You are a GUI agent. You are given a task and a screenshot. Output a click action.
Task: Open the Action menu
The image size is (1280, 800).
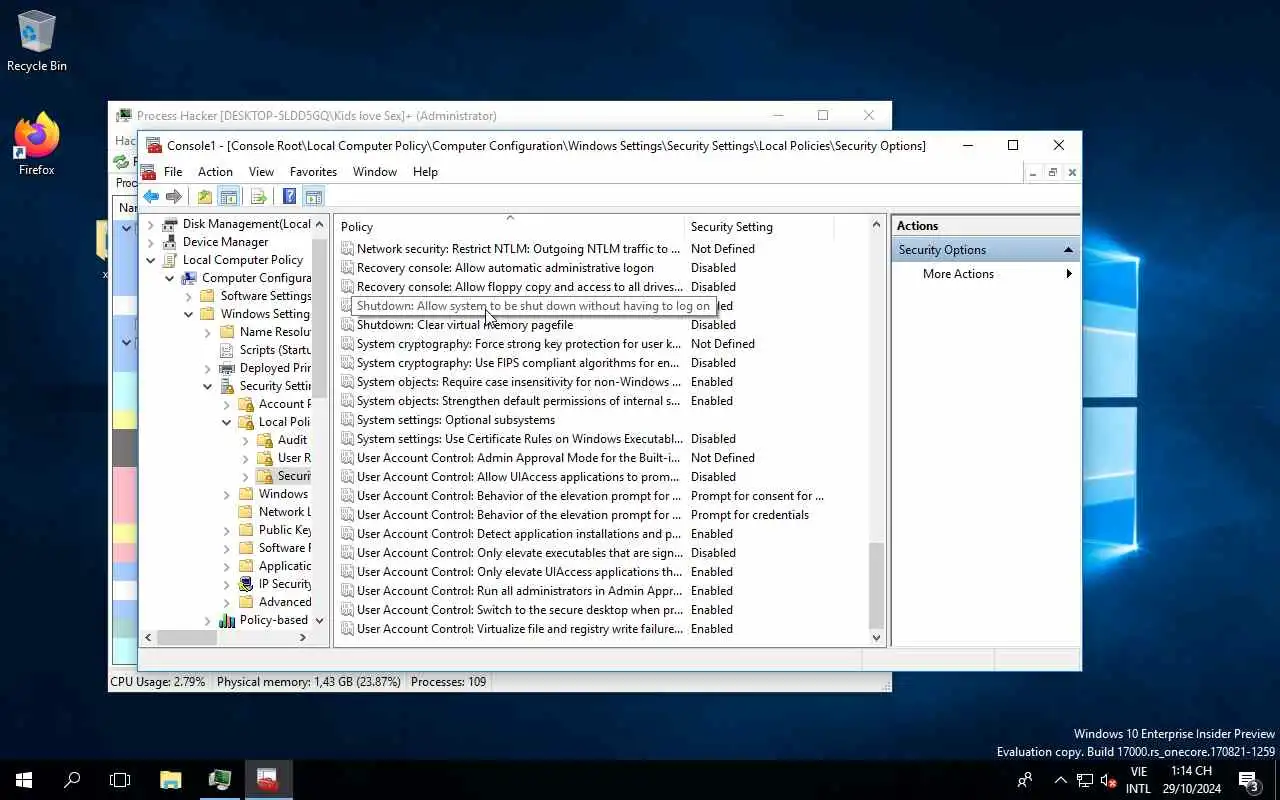(x=215, y=172)
